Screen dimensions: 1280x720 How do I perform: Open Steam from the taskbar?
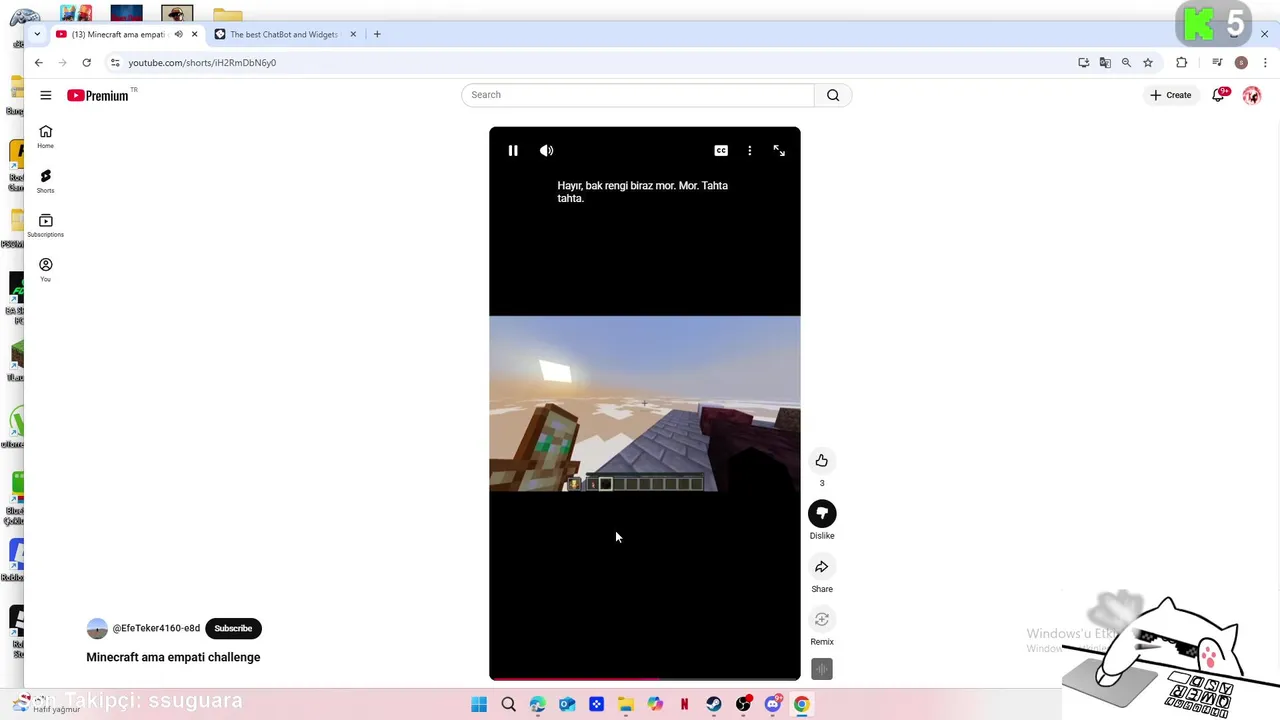(714, 705)
